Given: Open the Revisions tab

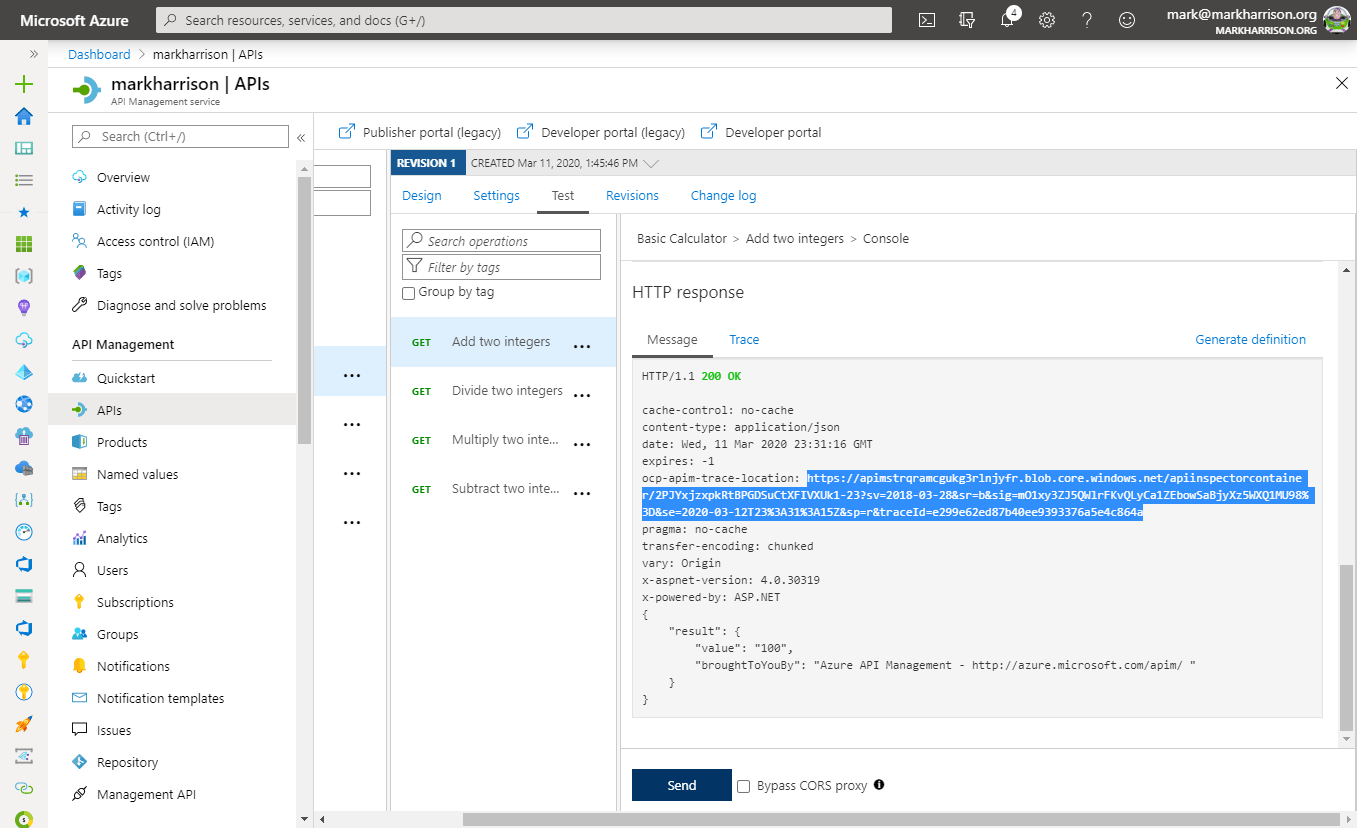Looking at the screenshot, I should point(631,195).
